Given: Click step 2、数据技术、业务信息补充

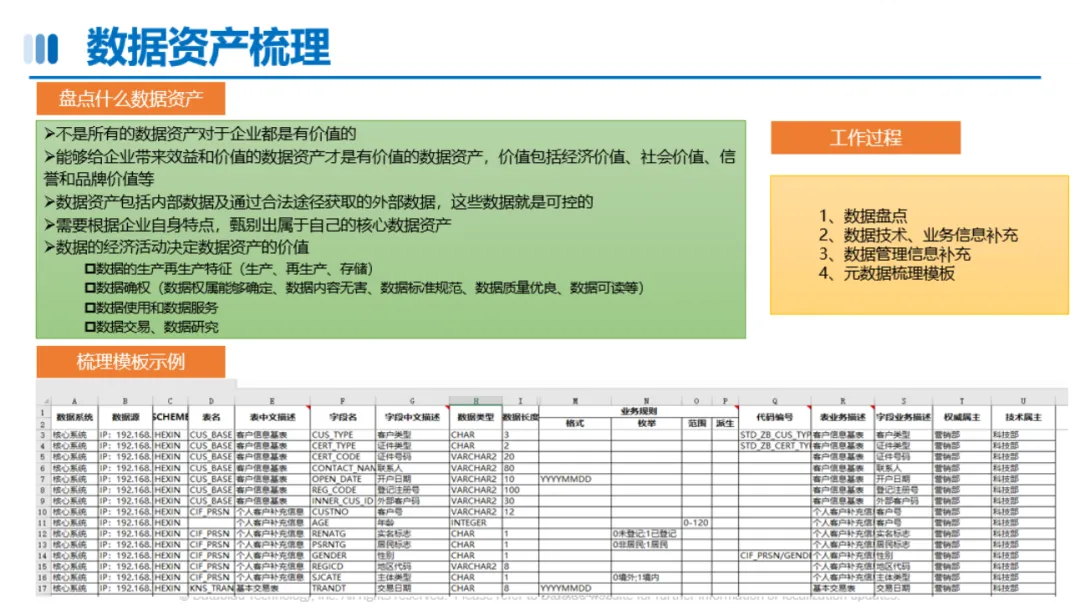Looking at the screenshot, I should (x=918, y=234).
